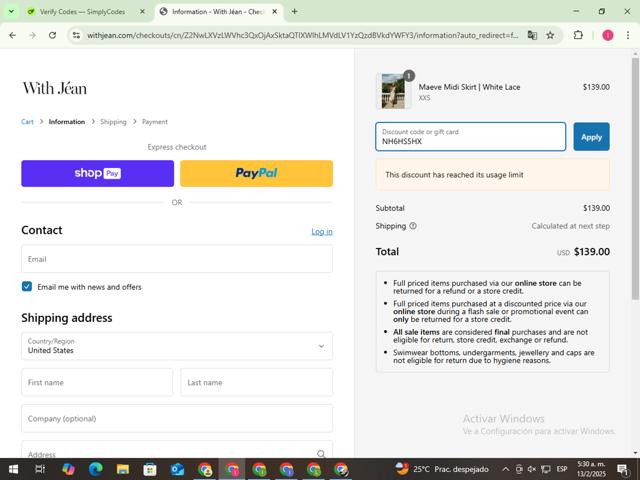The image size is (640, 480).
Task: Click the ESP language indicator
Action: coord(562,469)
